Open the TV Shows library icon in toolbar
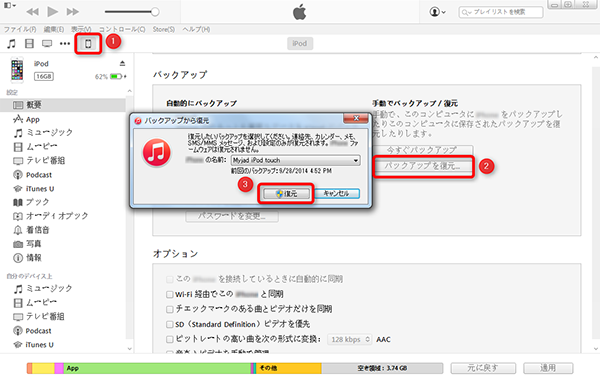The height and width of the screenshot is (383, 600). tap(47, 44)
